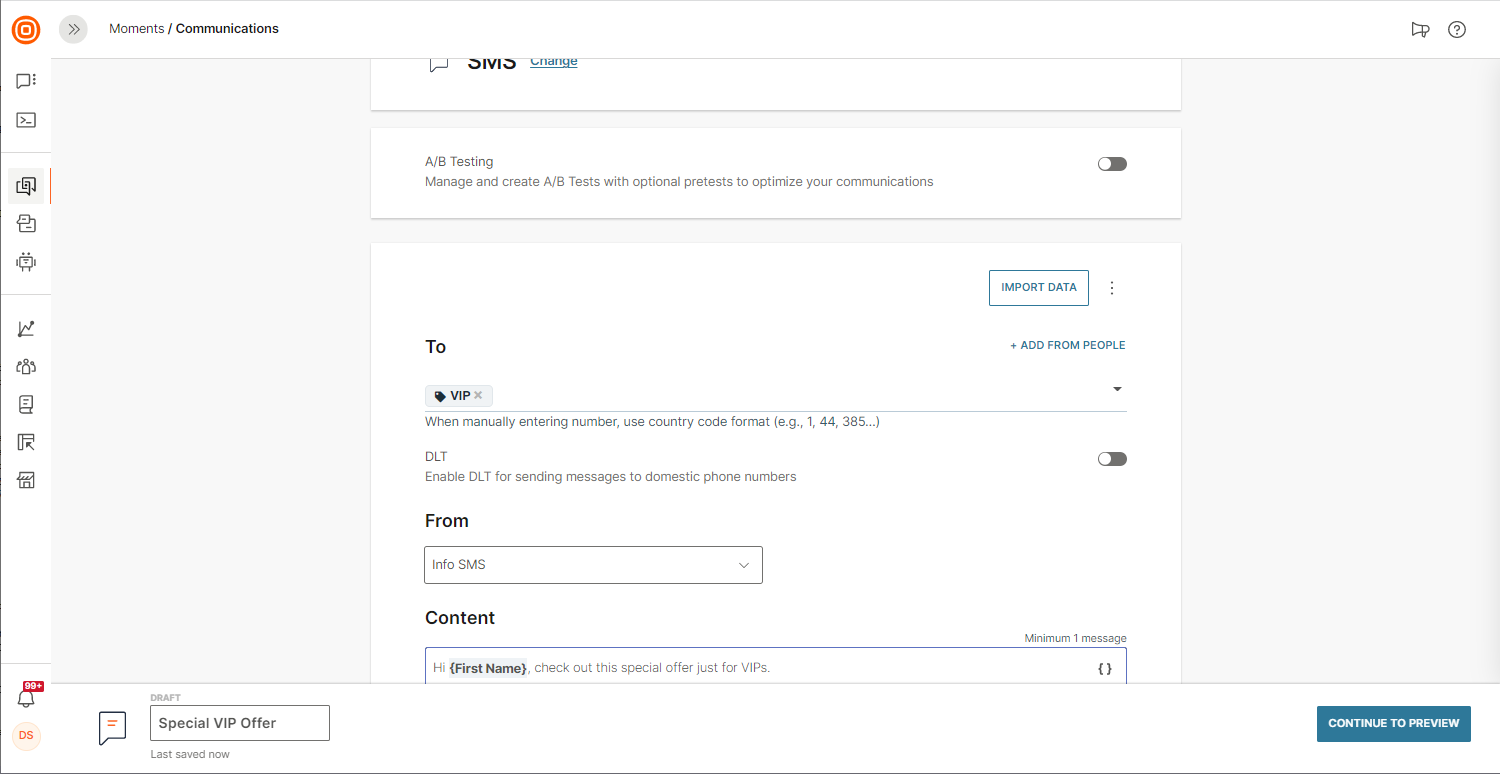The height and width of the screenshot is (774, 1500).
Task: Click the megaphone announcements icon
Action: pyautogui.click(x=1420, y=29)
